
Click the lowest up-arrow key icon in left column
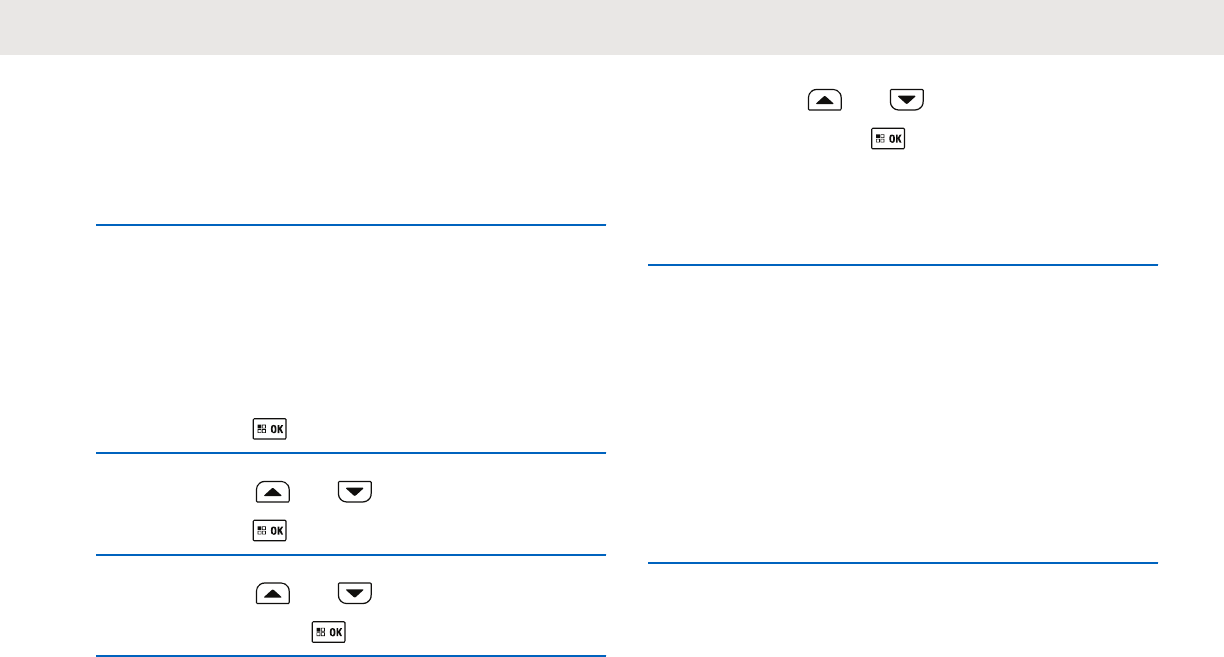274,593
